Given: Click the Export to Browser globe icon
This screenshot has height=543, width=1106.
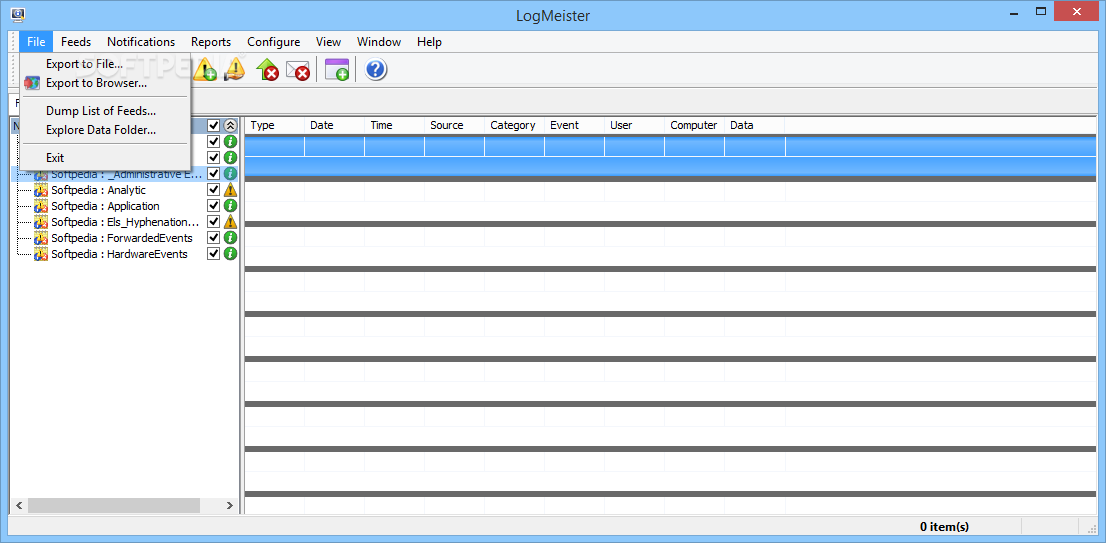Looking at the screenshot, I should pyautogui.click(x=32, y=83).
